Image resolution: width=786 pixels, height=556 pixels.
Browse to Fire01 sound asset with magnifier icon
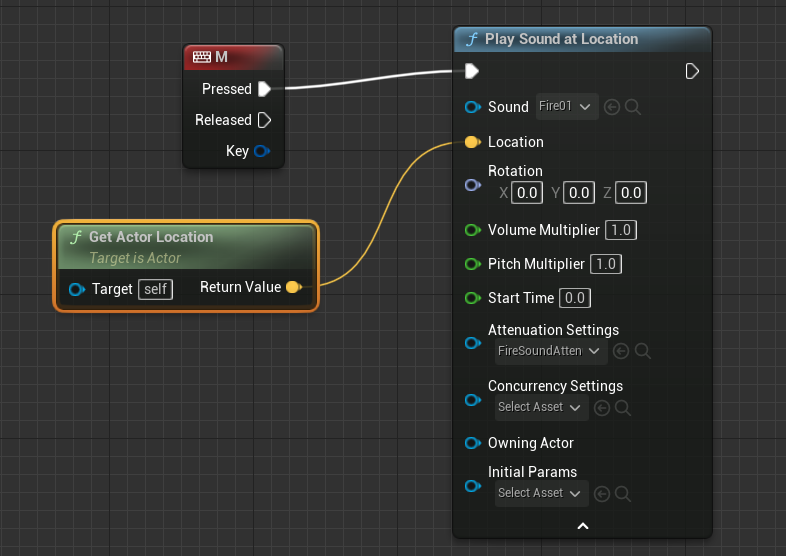(633, 106)
